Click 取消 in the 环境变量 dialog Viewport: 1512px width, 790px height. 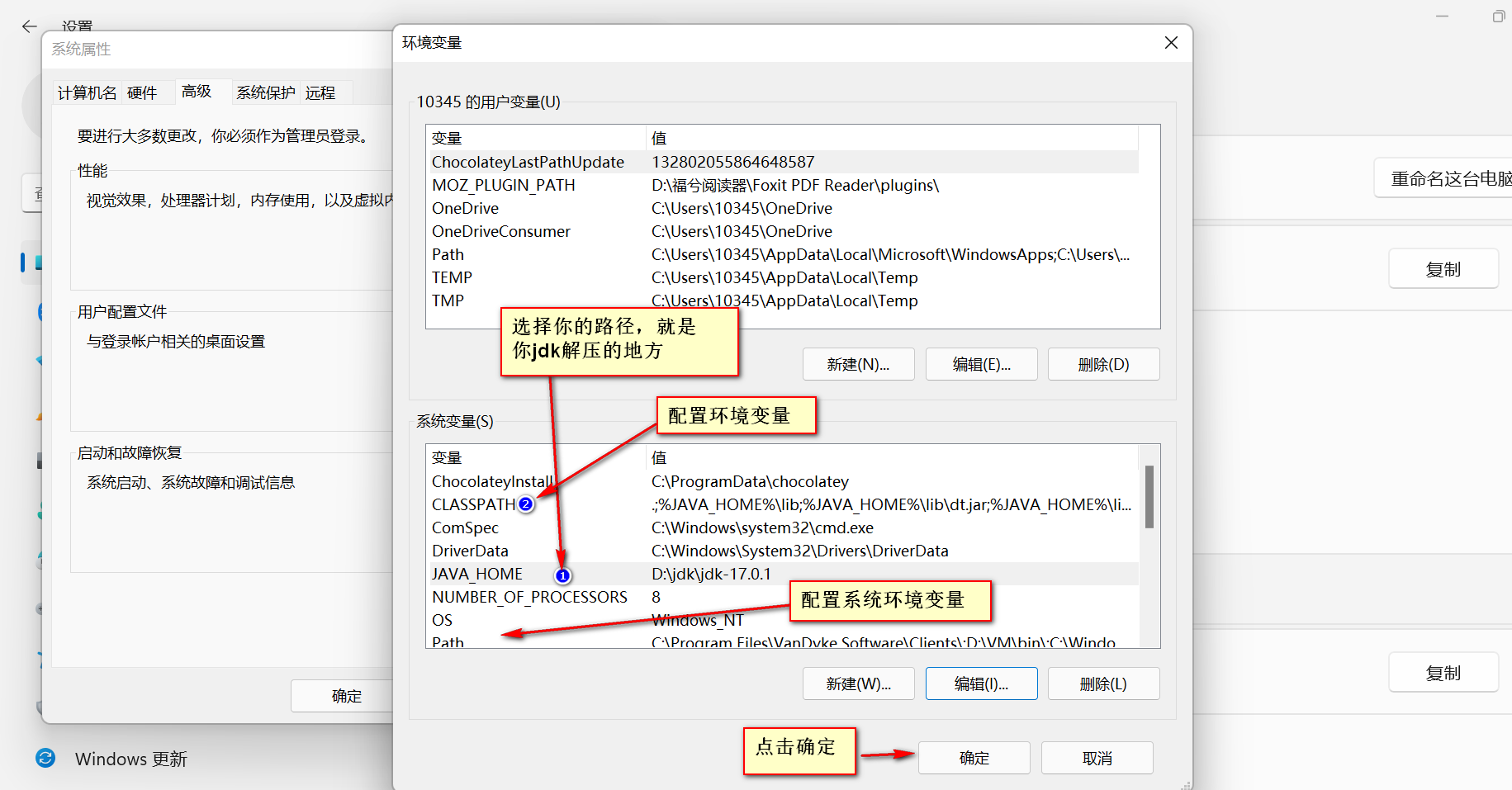(x=1097, y=757)
